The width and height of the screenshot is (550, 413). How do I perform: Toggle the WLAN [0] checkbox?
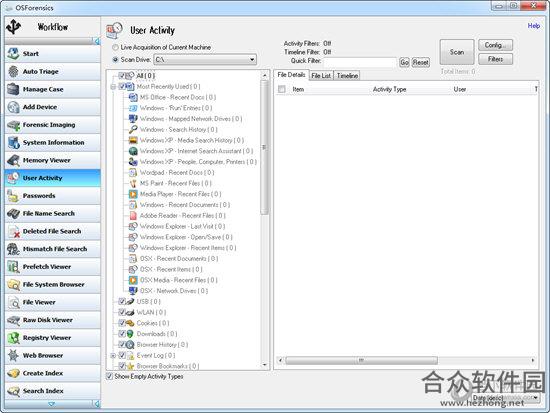pos(122,312)
